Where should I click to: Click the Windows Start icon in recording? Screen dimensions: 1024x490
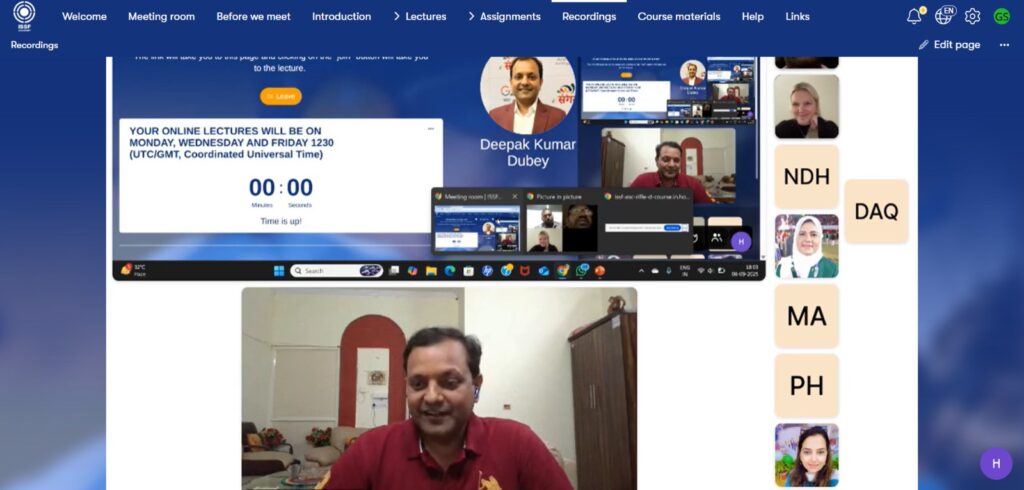point(279,271)
